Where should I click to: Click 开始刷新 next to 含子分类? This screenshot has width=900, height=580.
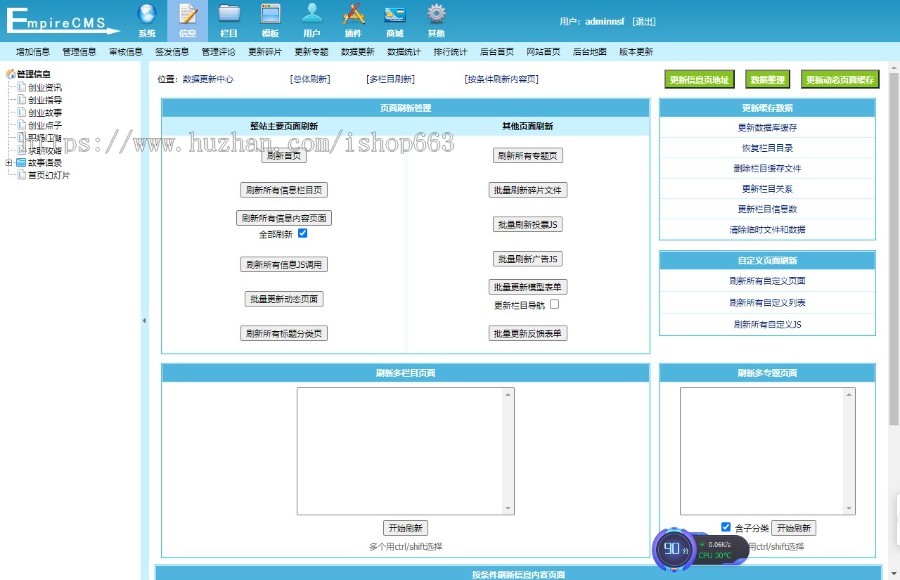click(794, 528)
